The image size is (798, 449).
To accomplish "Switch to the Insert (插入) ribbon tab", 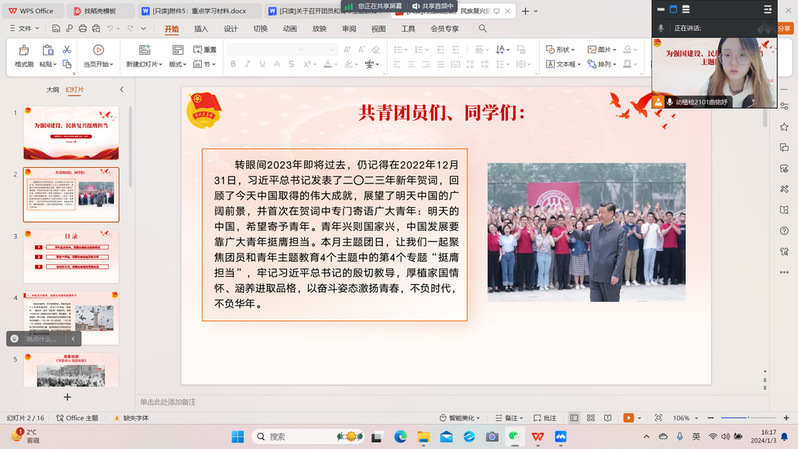I will [x=201, y=29].
